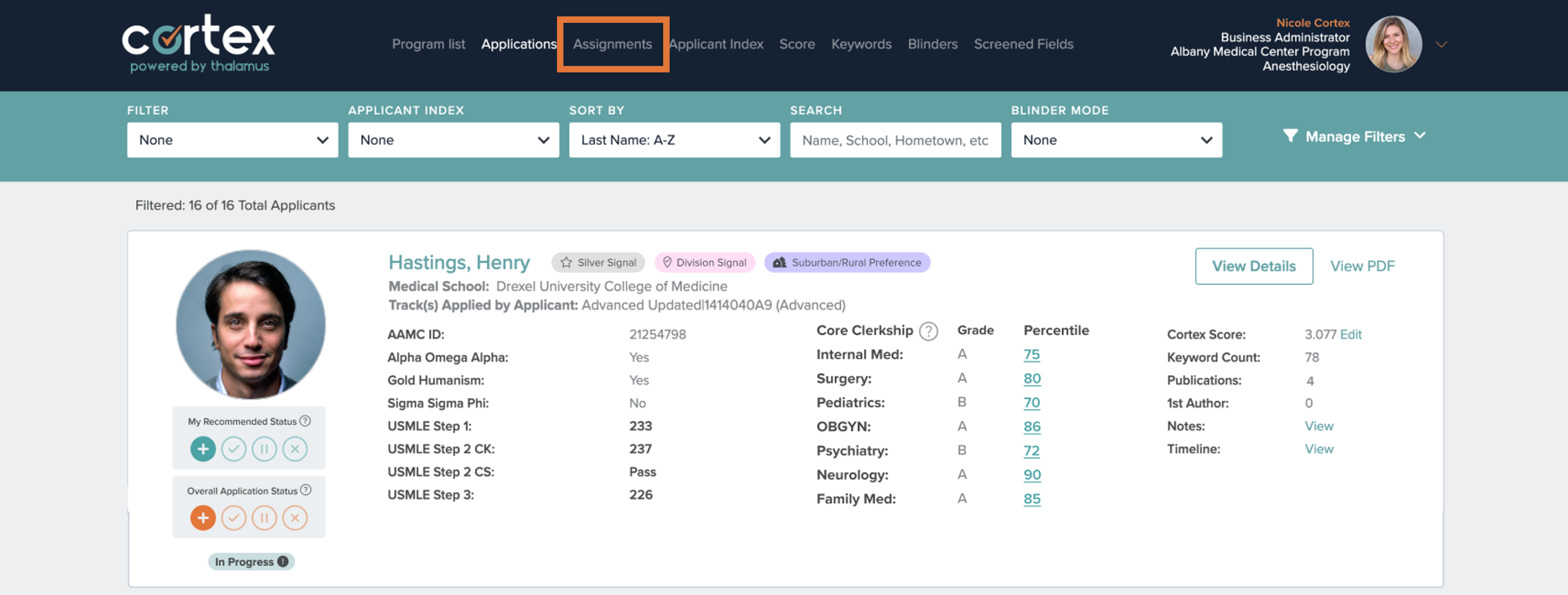The width and height of the screenshot is (1568, 595).
Task: Select the checkmark icon for My Recommended Status
Action: tap(234, 449)
